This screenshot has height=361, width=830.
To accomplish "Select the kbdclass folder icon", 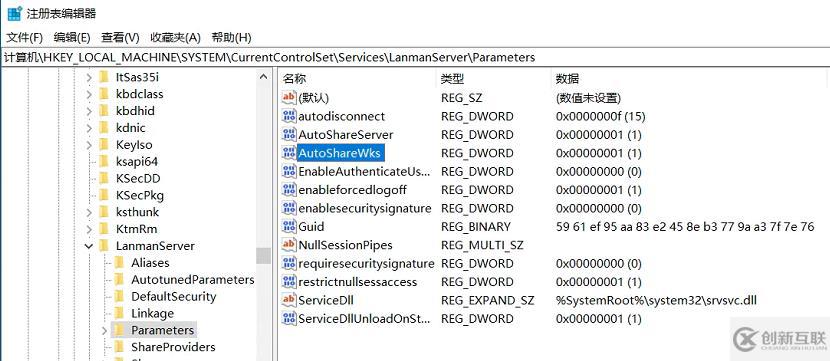I will pos(104,94).
